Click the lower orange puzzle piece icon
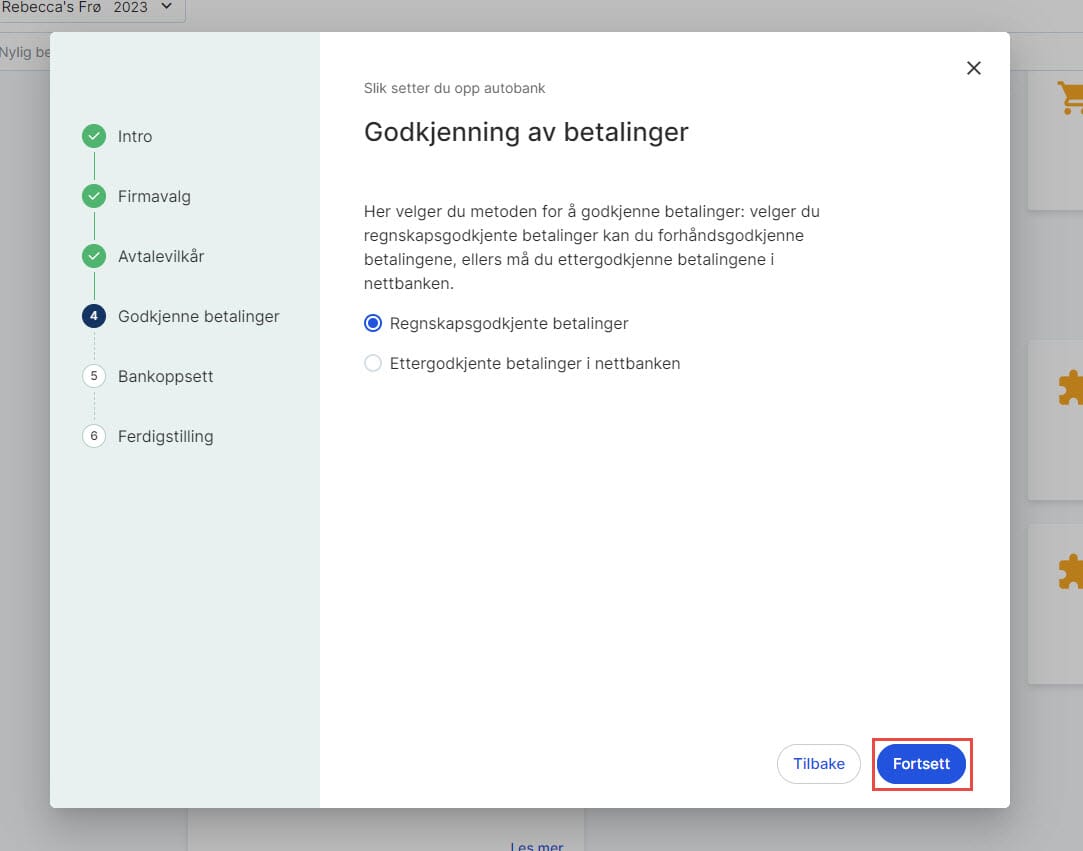 click(1069, 571)
